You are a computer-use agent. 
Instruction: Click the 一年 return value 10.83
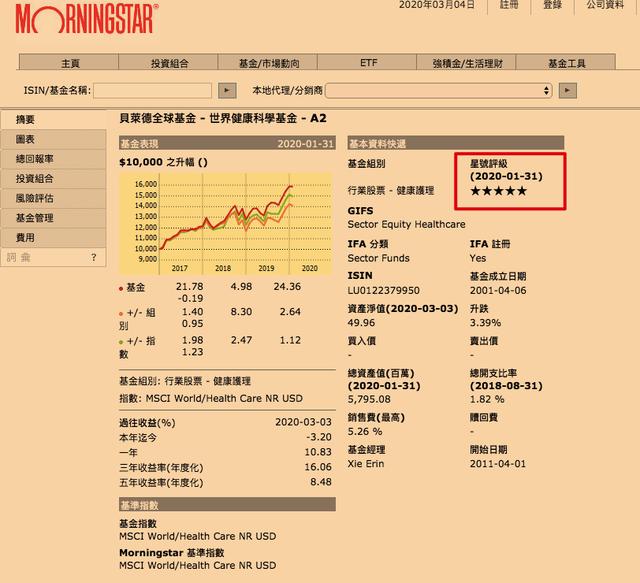(x=318, y=452)
